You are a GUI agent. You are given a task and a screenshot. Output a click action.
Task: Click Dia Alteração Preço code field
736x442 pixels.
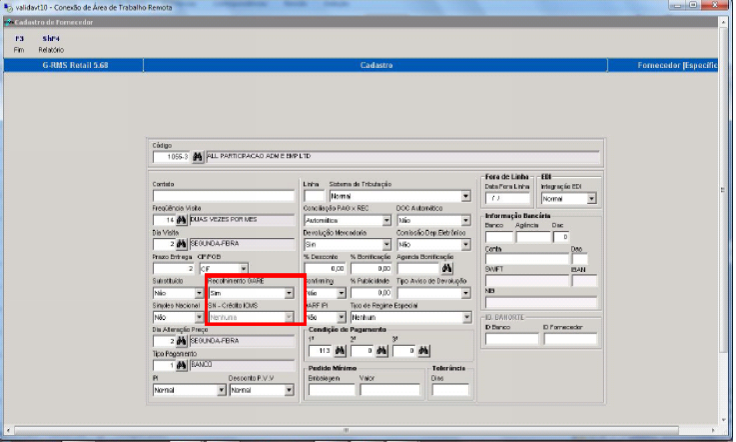(x=164, y=341)
